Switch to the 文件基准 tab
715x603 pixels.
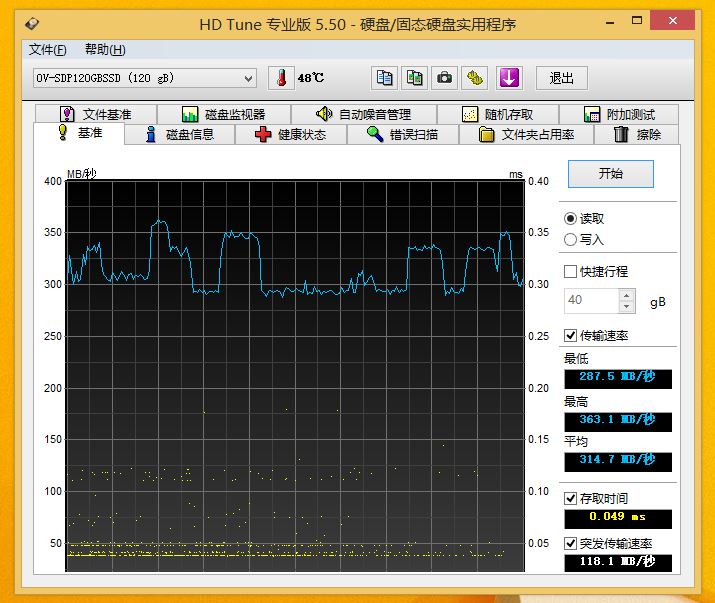click(x=96, y=114)
